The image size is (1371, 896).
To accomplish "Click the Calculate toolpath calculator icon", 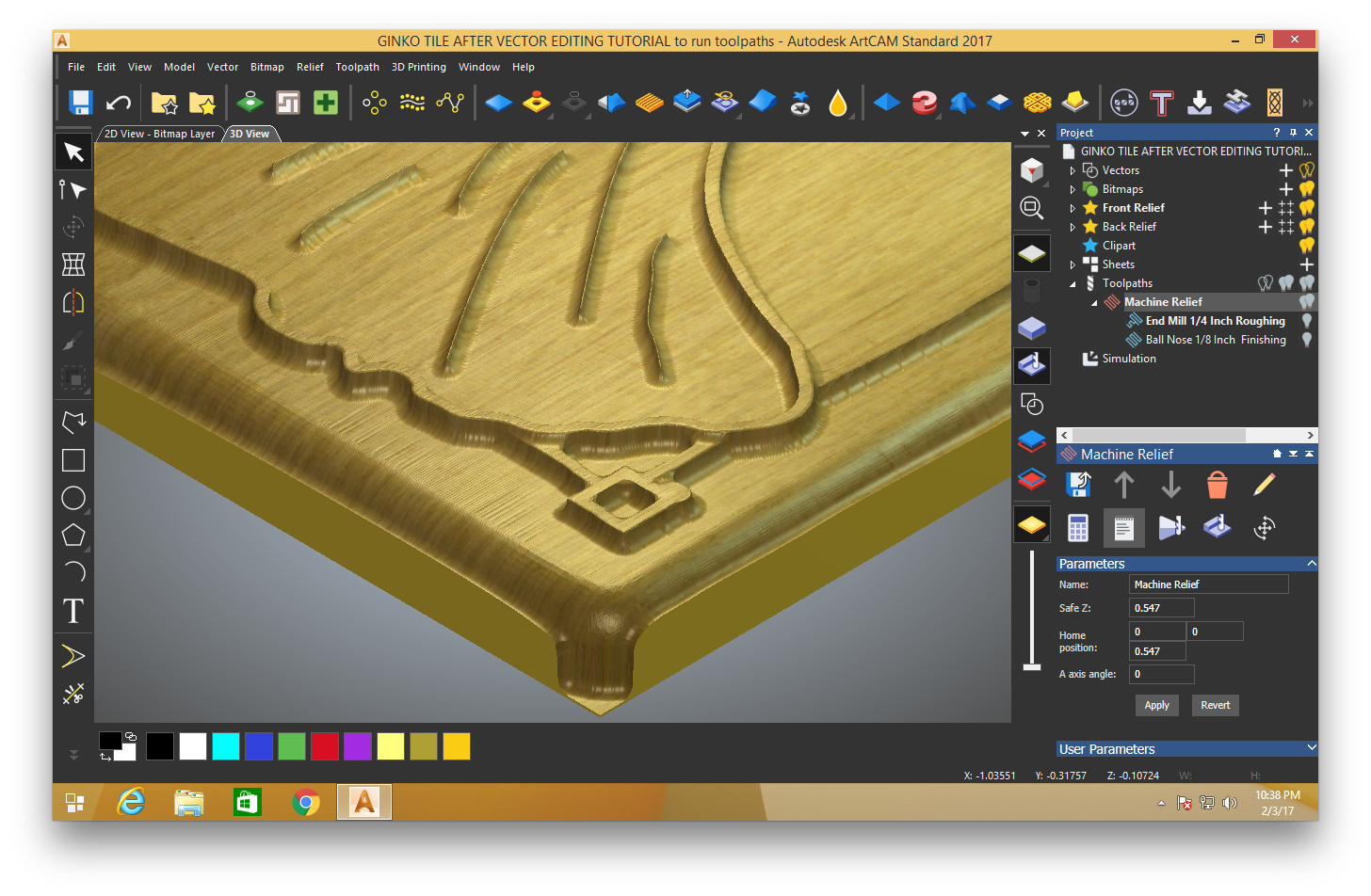I will coord(1078,528).
